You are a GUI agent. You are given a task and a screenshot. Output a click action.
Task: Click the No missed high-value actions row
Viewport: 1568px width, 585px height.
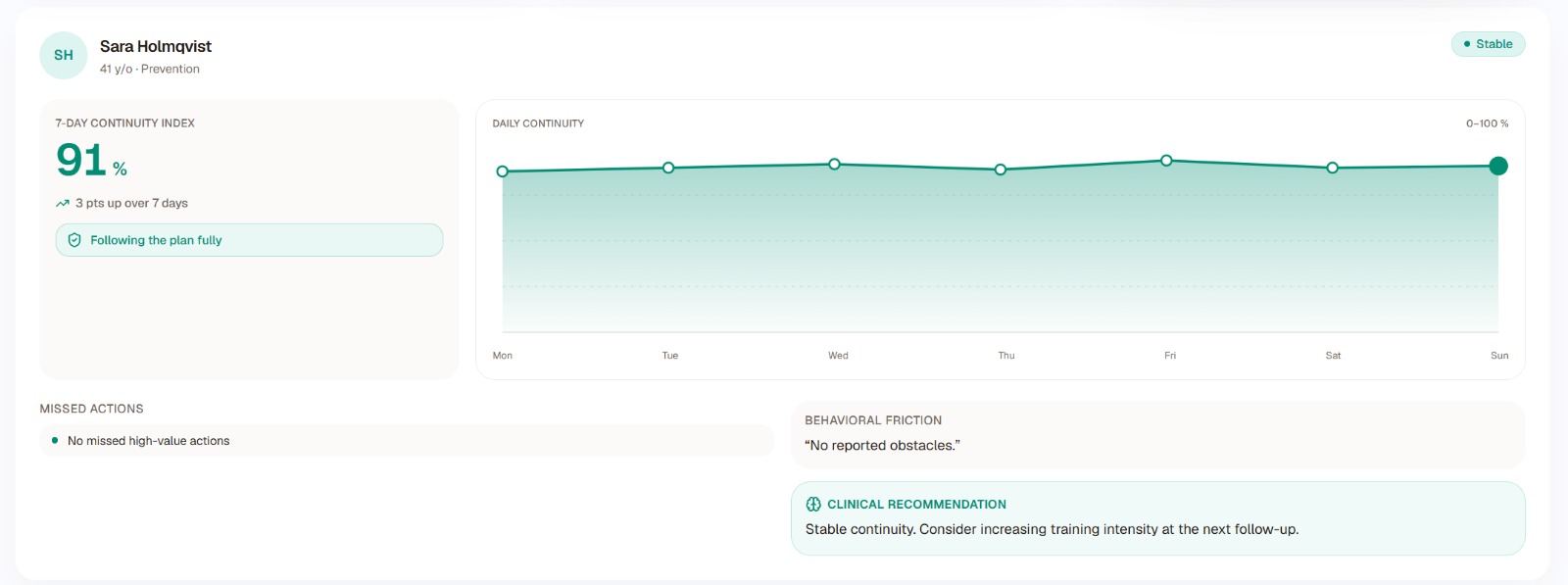[407, 441]
